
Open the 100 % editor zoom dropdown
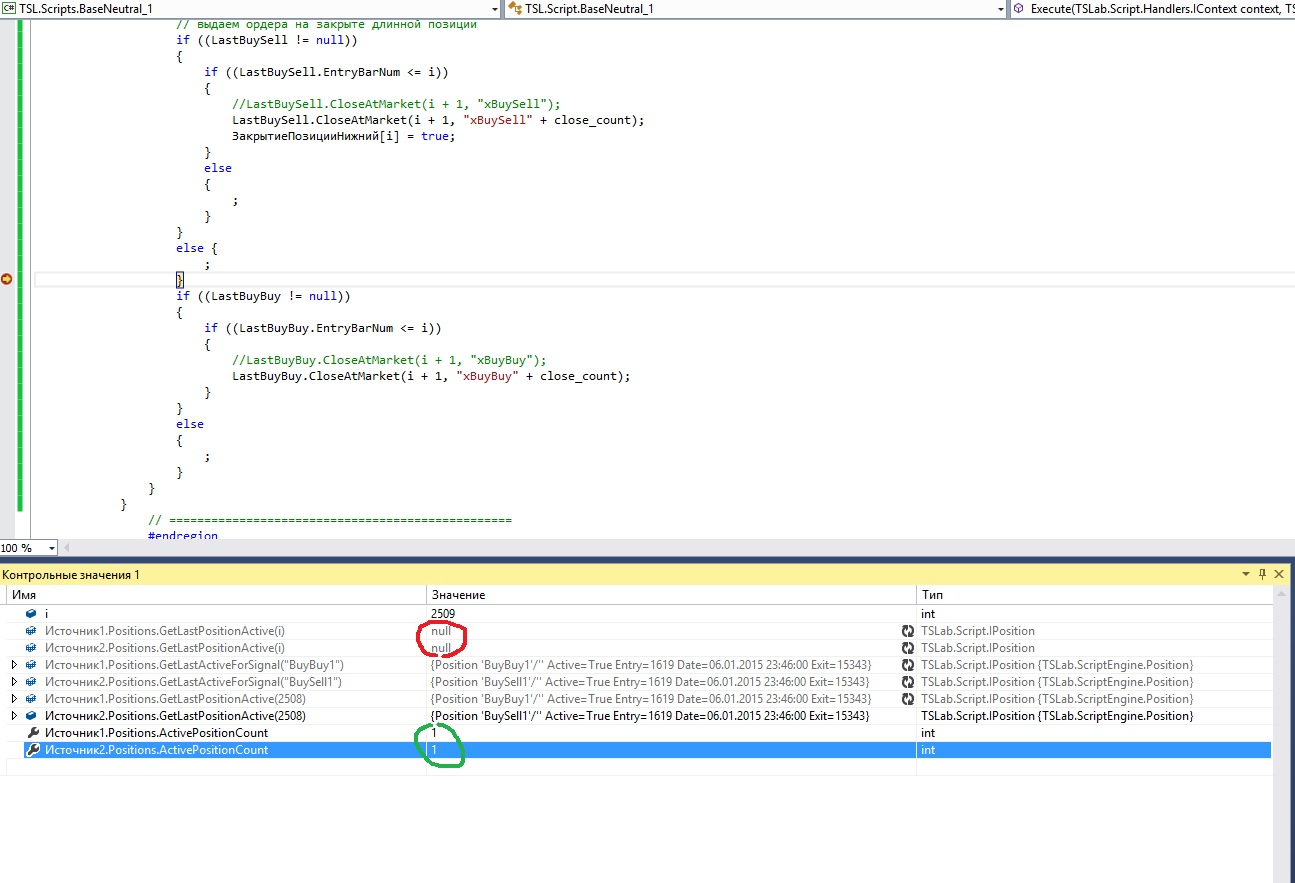pyautogui.click(x=52, y=548)
